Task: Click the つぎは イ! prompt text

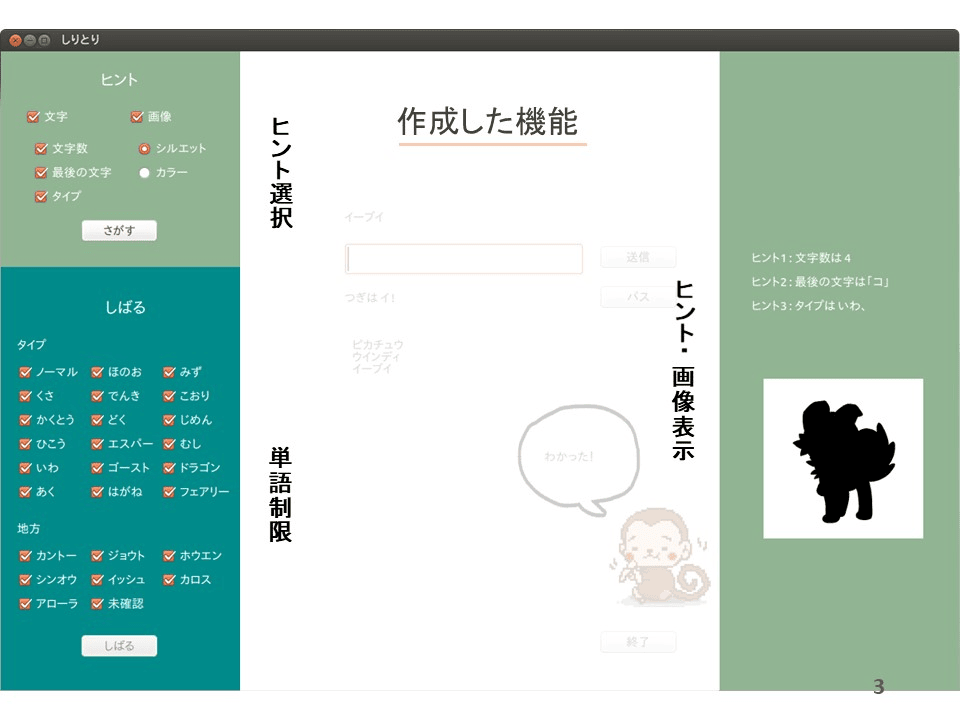Action: pyautogui.click(x=369, y=298)
